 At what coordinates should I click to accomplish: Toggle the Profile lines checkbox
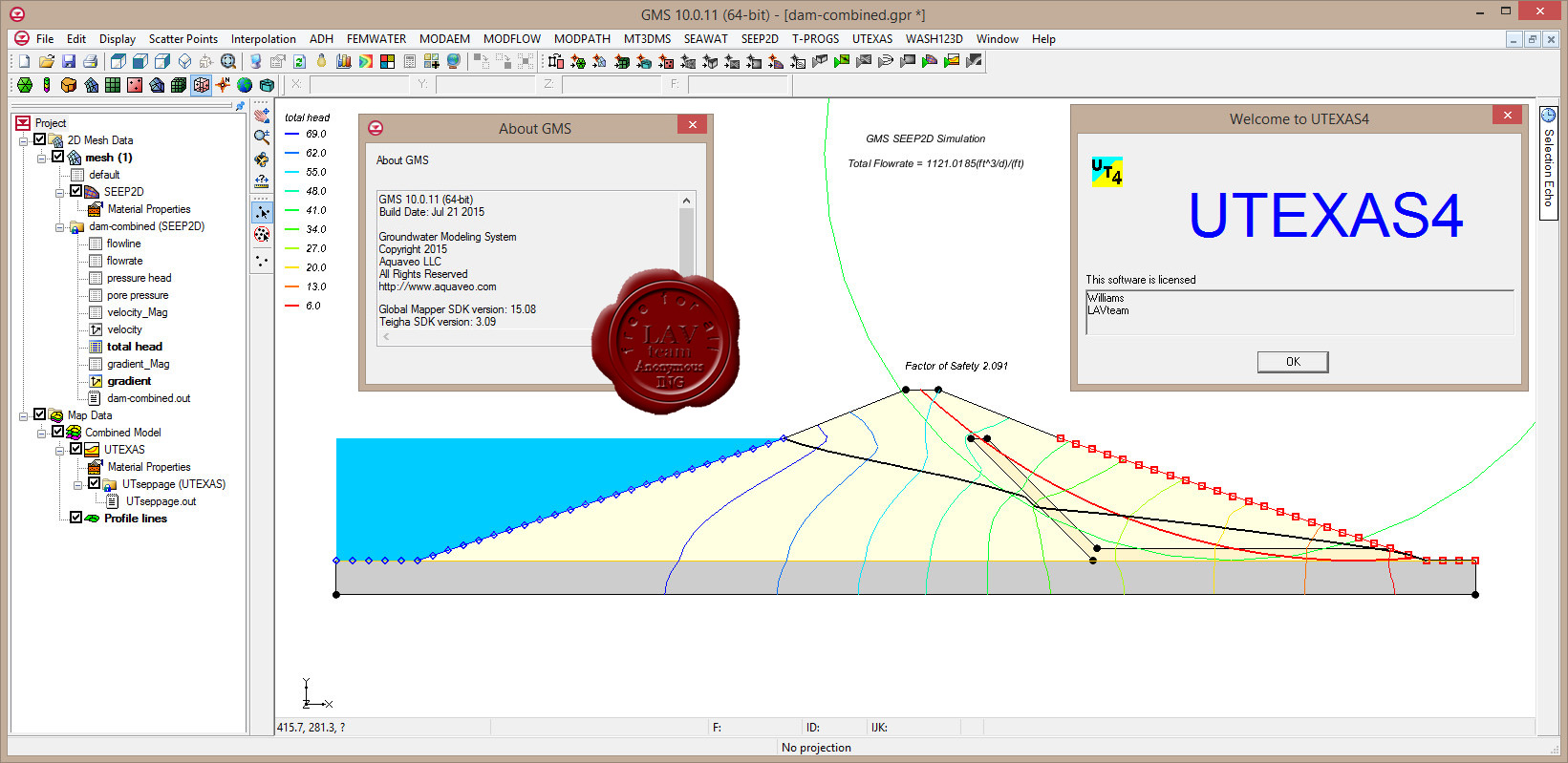coord(75,518)
